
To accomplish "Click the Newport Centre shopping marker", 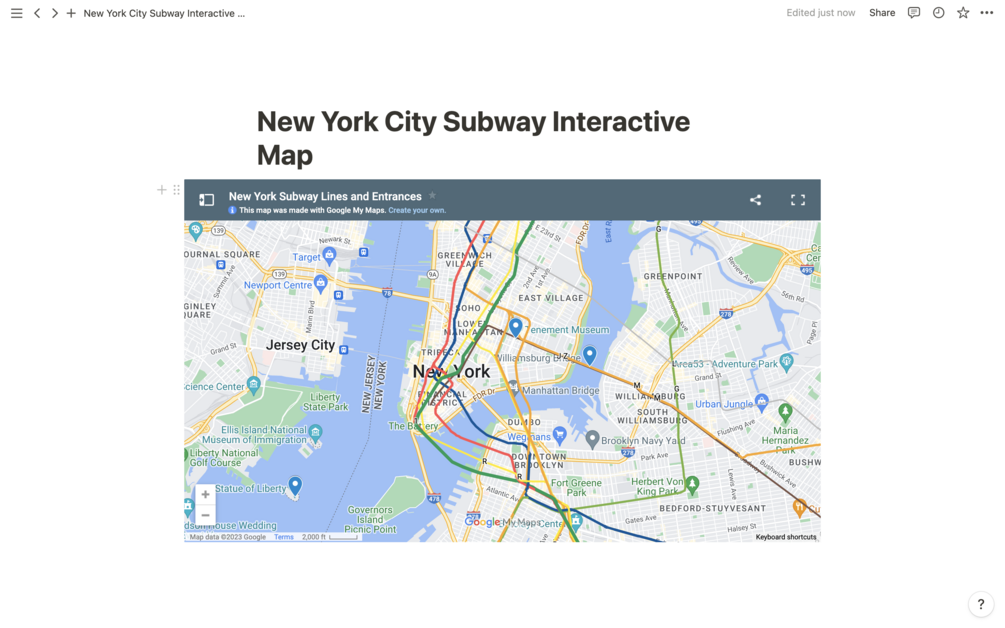I will 321,283.
